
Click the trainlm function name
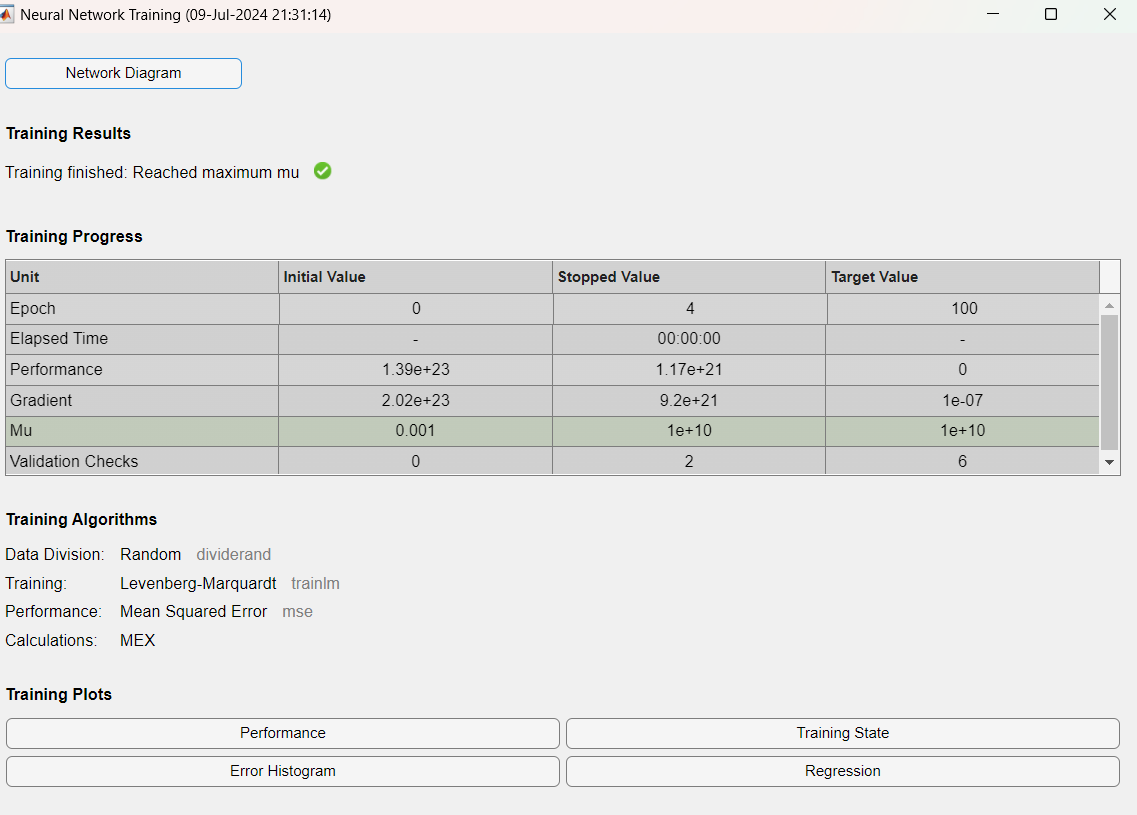coord(315,583)
